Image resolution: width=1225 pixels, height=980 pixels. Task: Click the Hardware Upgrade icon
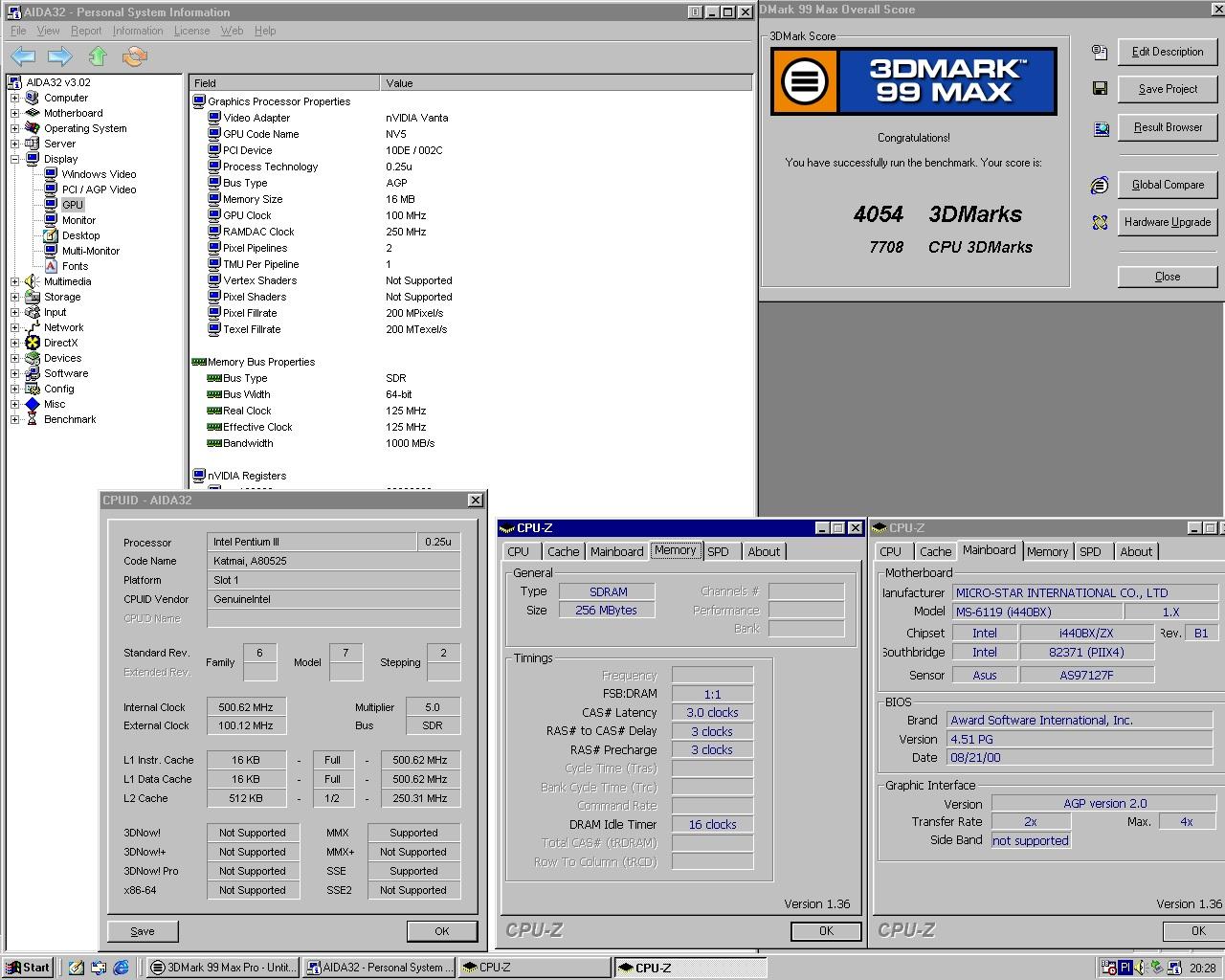pos(1100,222)
